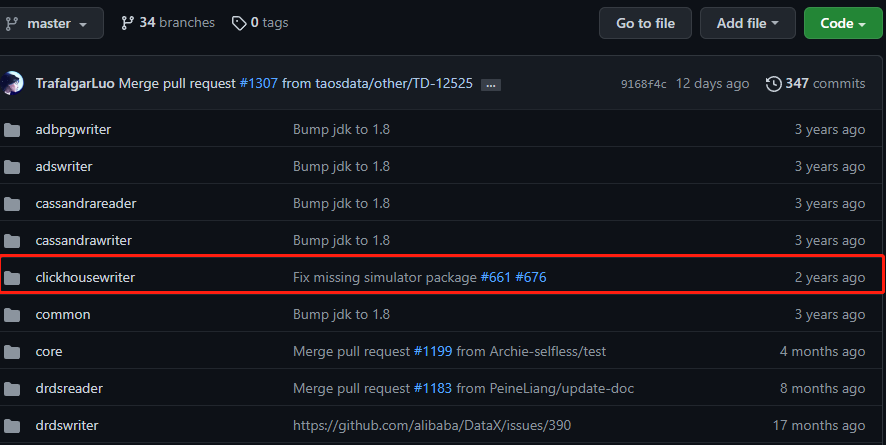Click the drdswriter folder icon
886x445 pixels.
click(12, 426)
